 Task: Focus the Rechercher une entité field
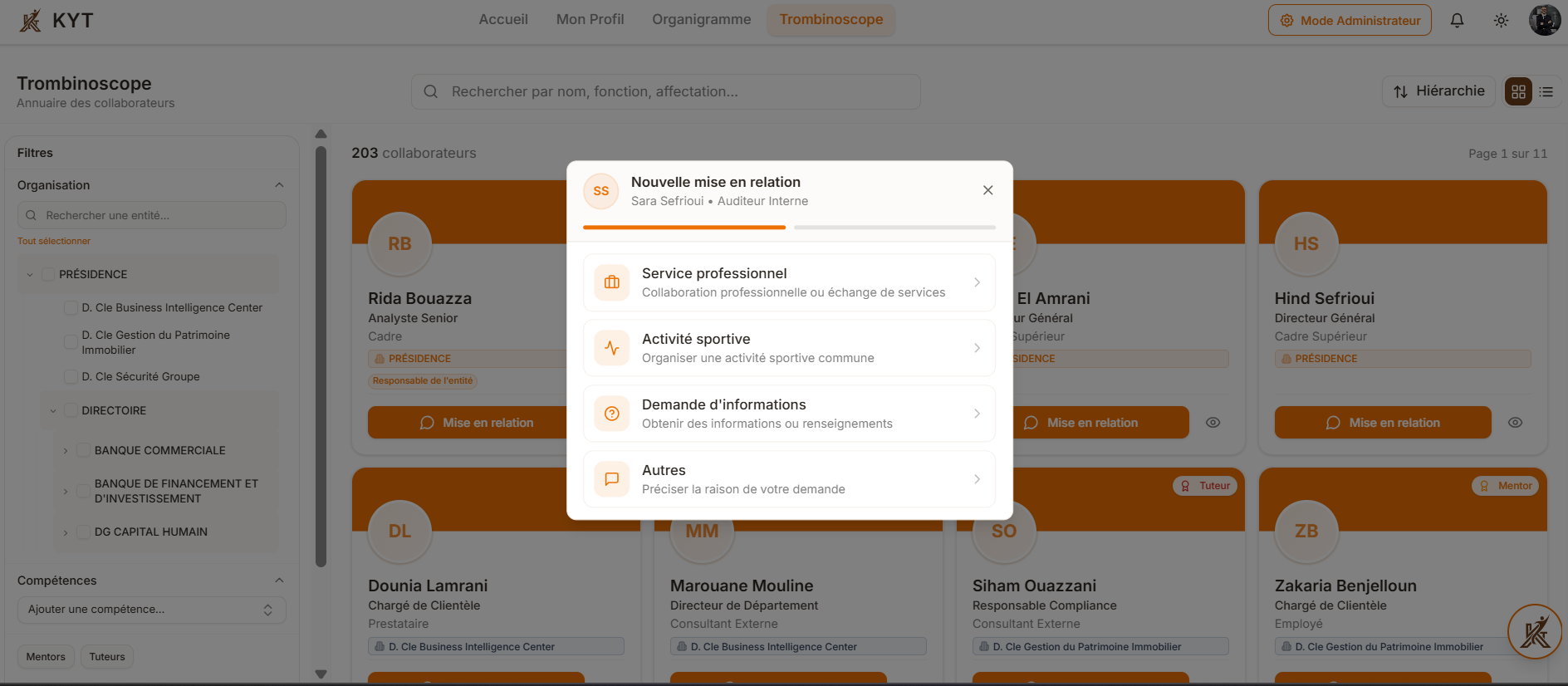pos(152,215)
